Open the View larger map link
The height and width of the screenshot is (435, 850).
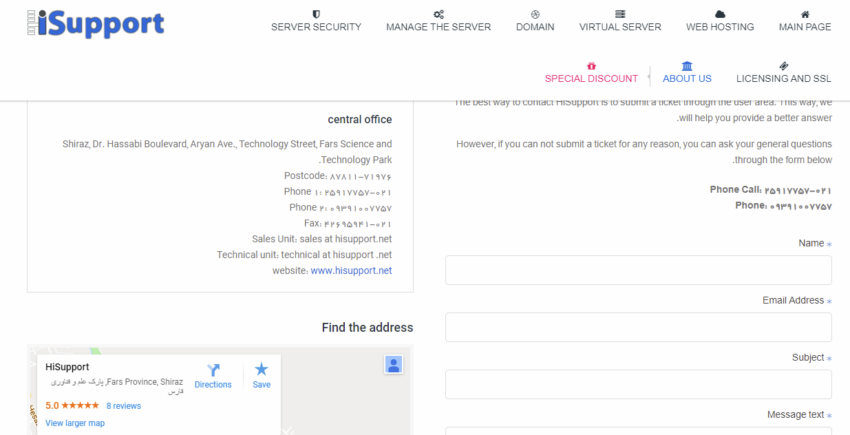pos(75,423)
